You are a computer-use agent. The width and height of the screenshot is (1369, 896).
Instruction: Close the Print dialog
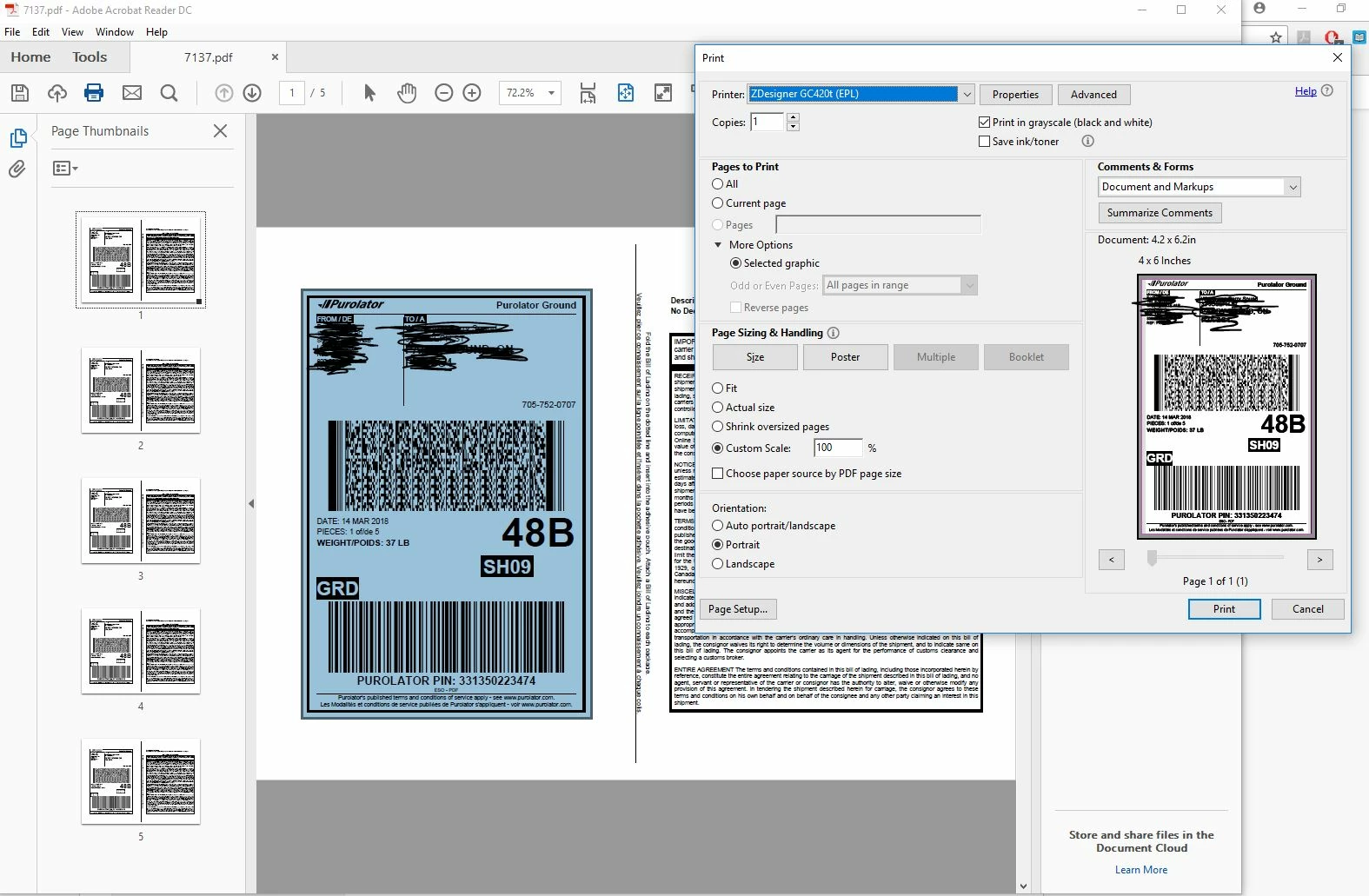(1338, 57)
